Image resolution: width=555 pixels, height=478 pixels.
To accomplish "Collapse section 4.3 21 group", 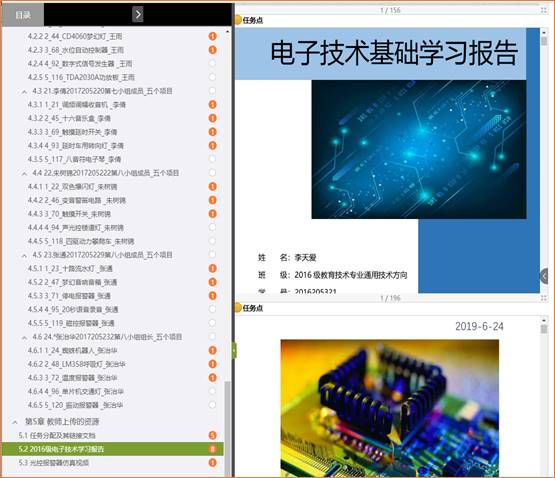I will coord(24,92).
